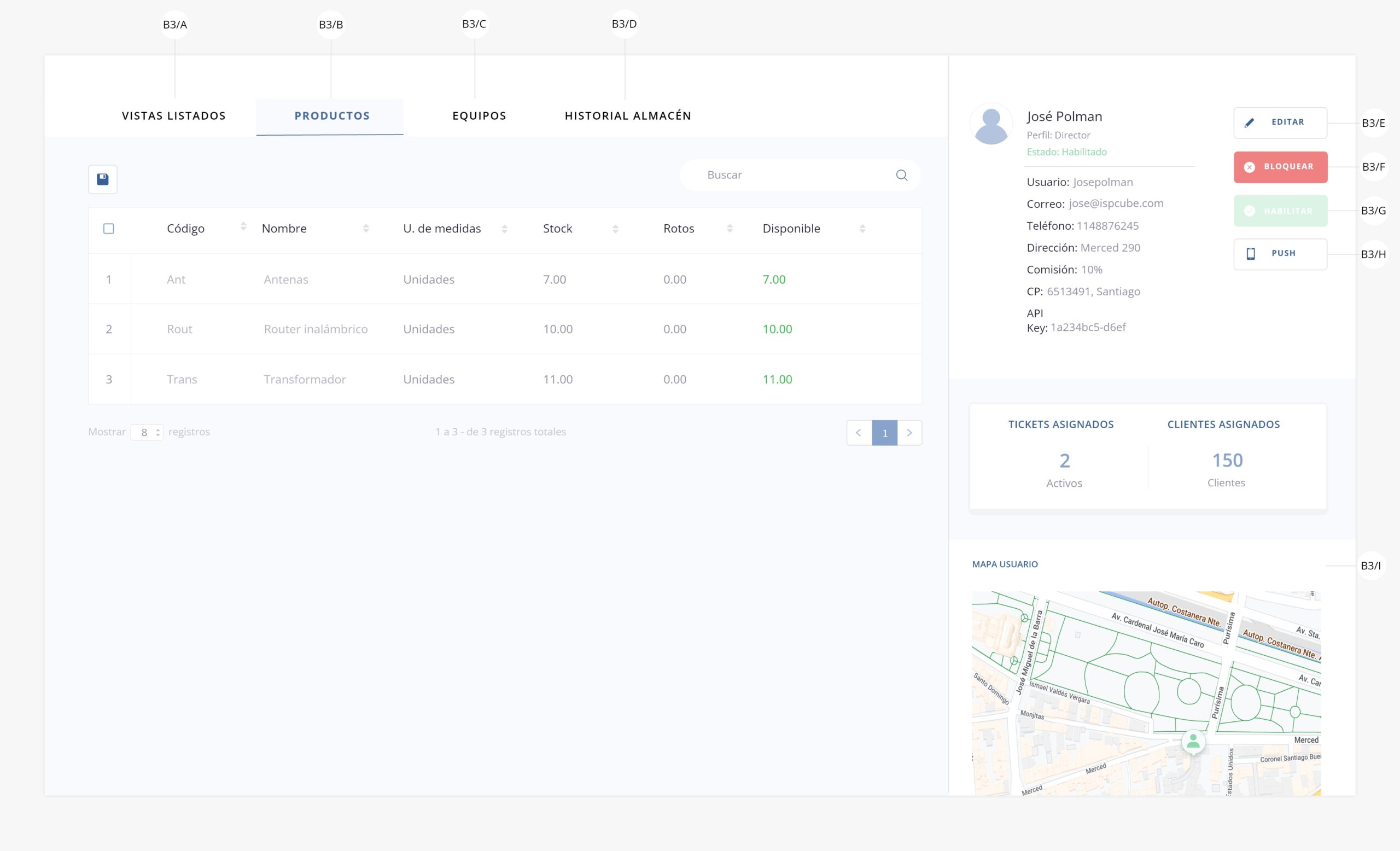Image resolution: width=1400 pixels, height=851 pixels.
Task: Click the X icon on Bloquear
Action: [x=1250, y=167]
